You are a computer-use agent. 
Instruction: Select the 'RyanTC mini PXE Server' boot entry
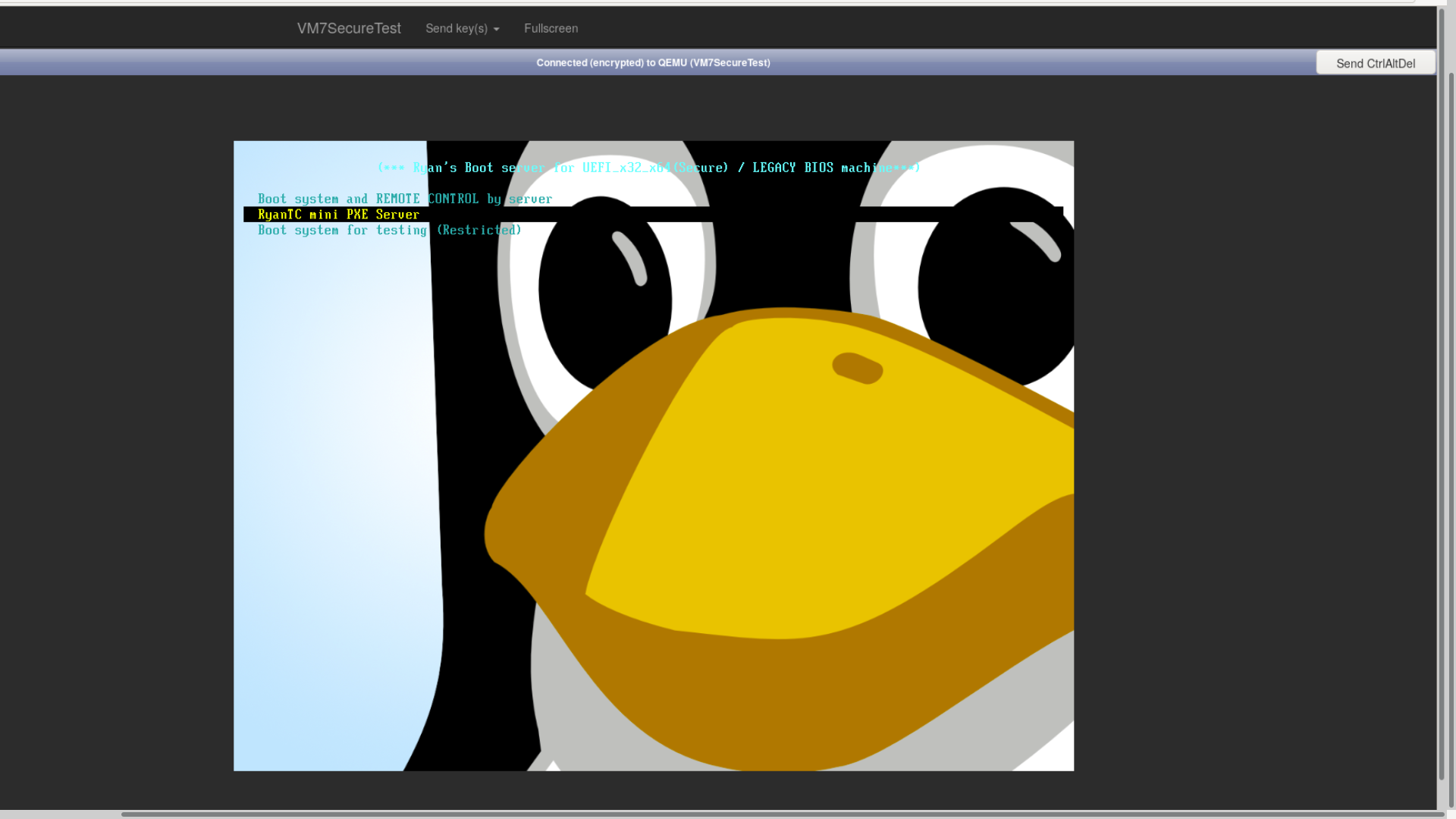point(653,215)
